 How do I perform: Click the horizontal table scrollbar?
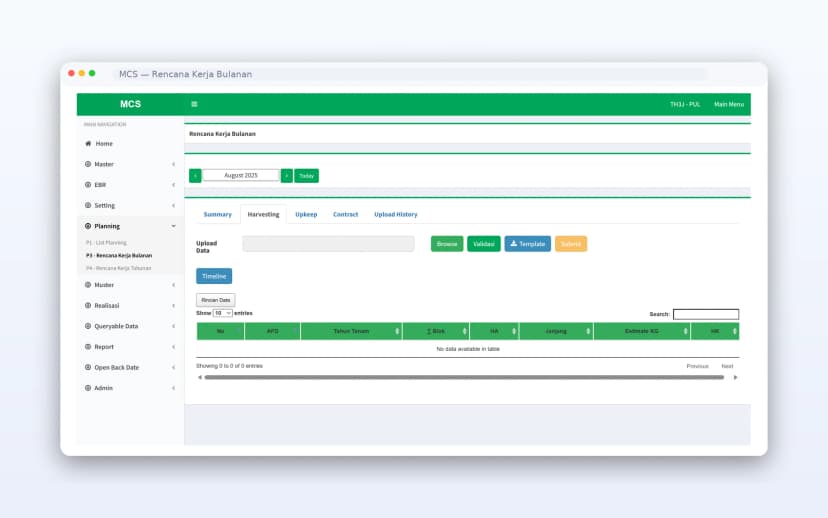tap(463, 377)
